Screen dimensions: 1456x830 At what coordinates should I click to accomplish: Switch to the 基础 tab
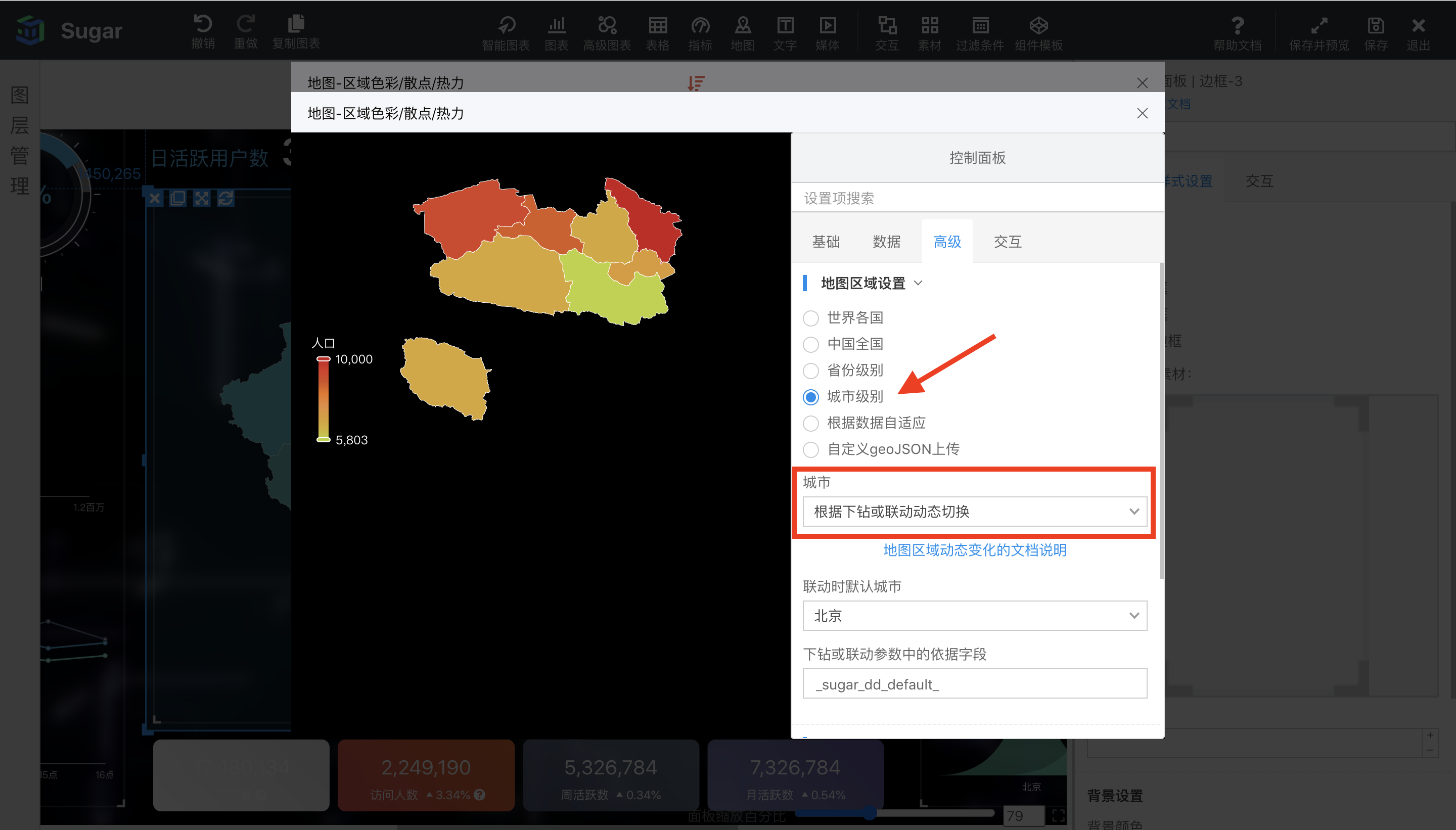click(826, 242)
